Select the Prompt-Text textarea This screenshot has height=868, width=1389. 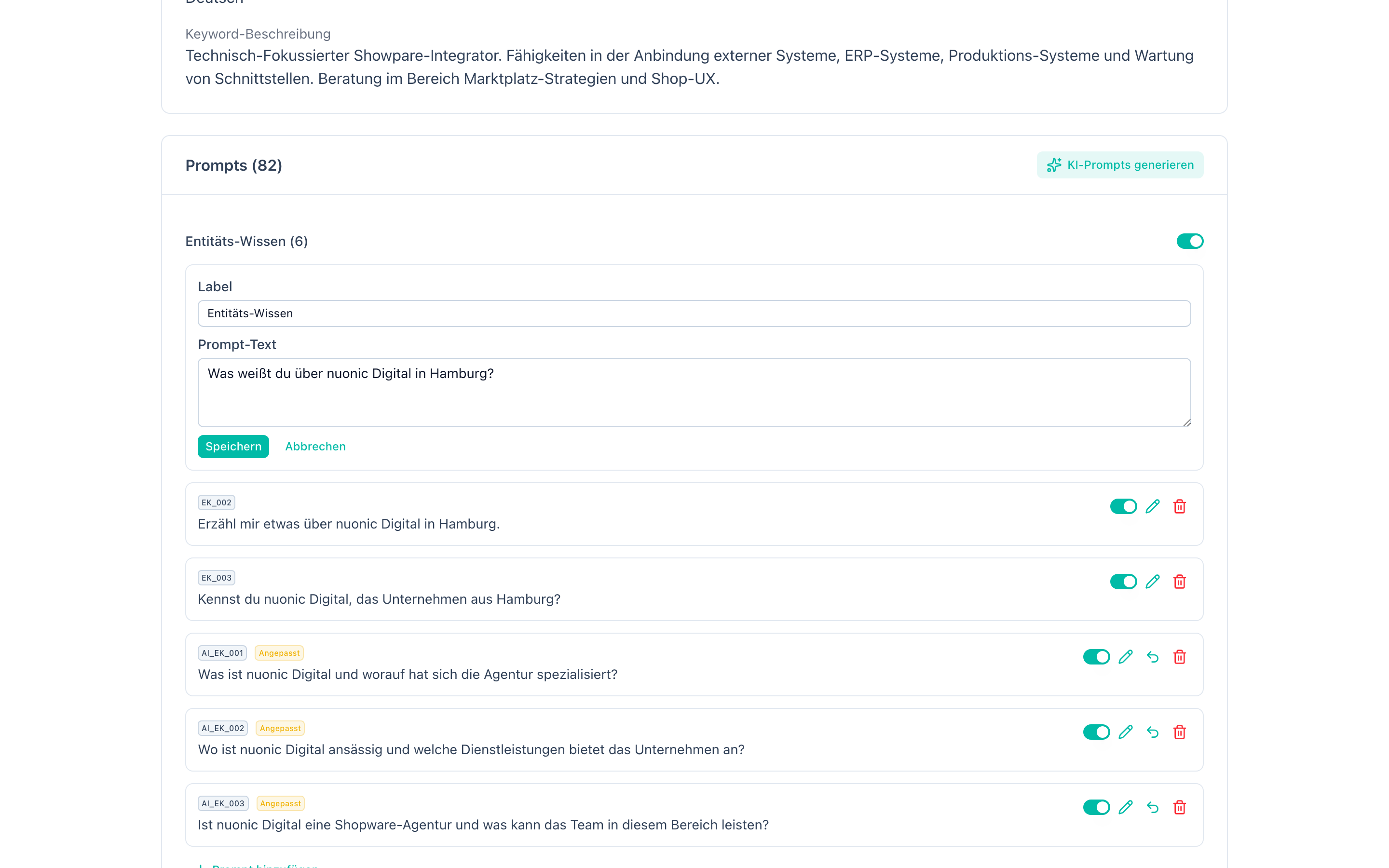click(689, 392)
